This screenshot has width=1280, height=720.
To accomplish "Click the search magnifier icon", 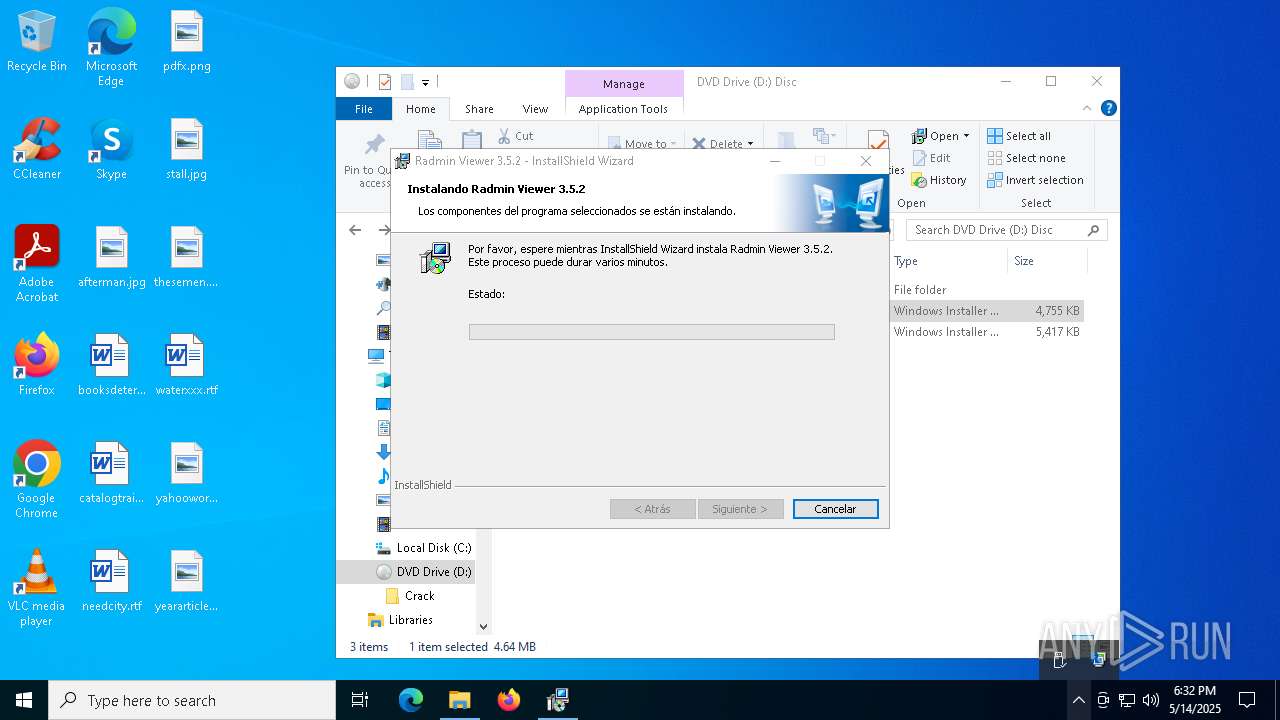I will click(1094, 230).
